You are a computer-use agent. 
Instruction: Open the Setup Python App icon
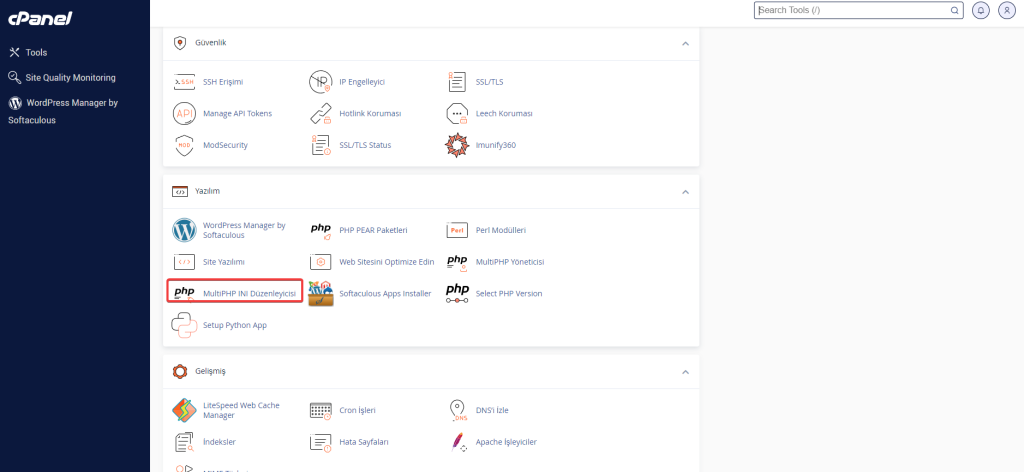184,325
